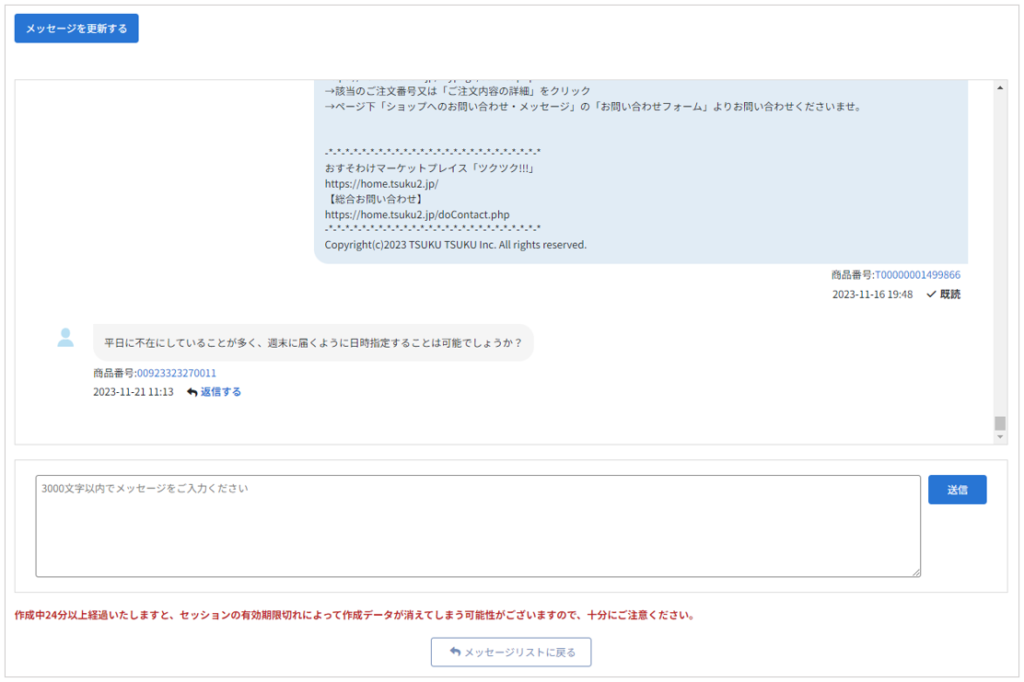Click timestamp 2023-11-21 11:13
This screenshot has height=682, width=1024.
pyautogui.click(x=133, y=392)
